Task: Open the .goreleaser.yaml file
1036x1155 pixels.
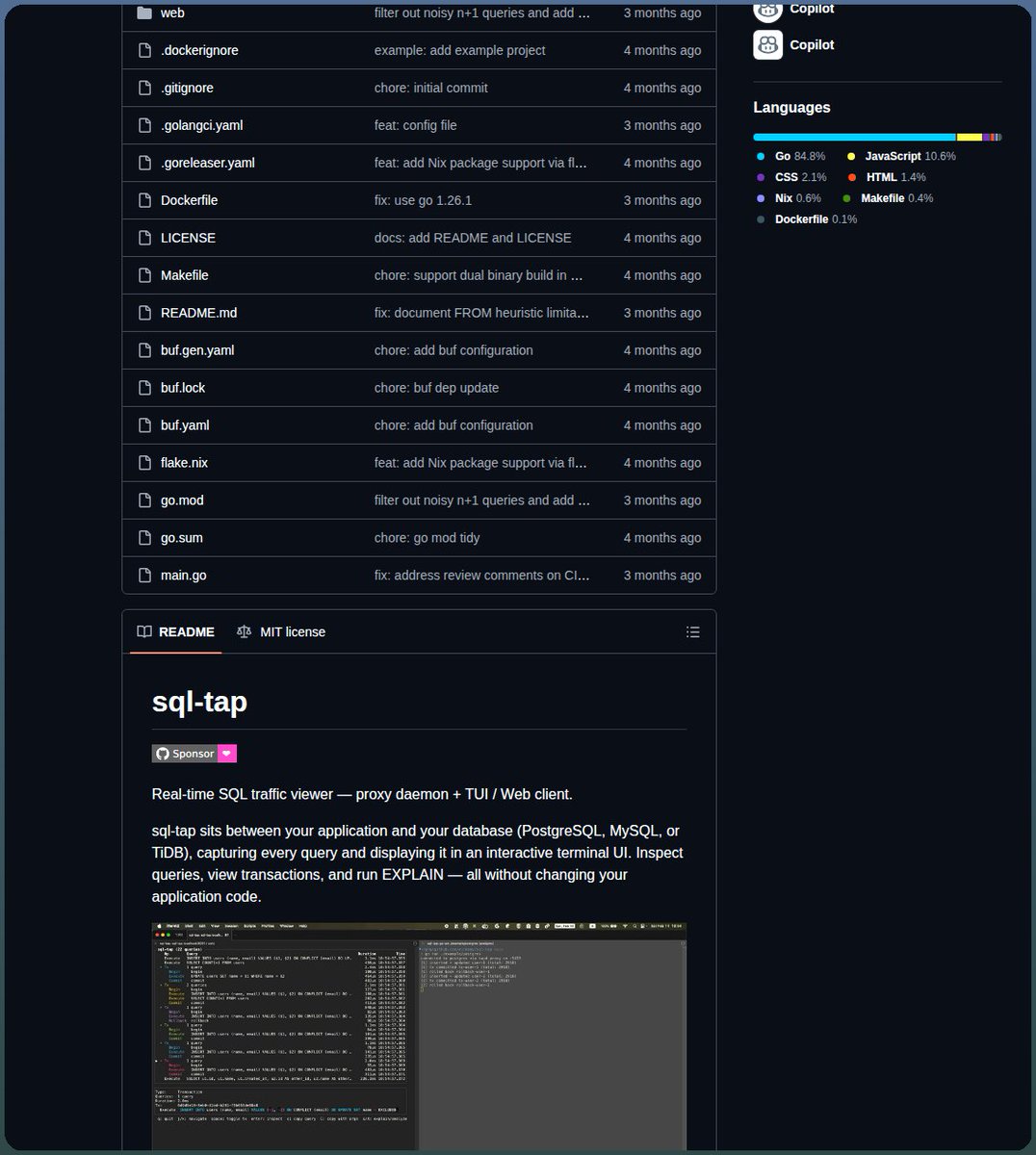Action: [208, 163]
